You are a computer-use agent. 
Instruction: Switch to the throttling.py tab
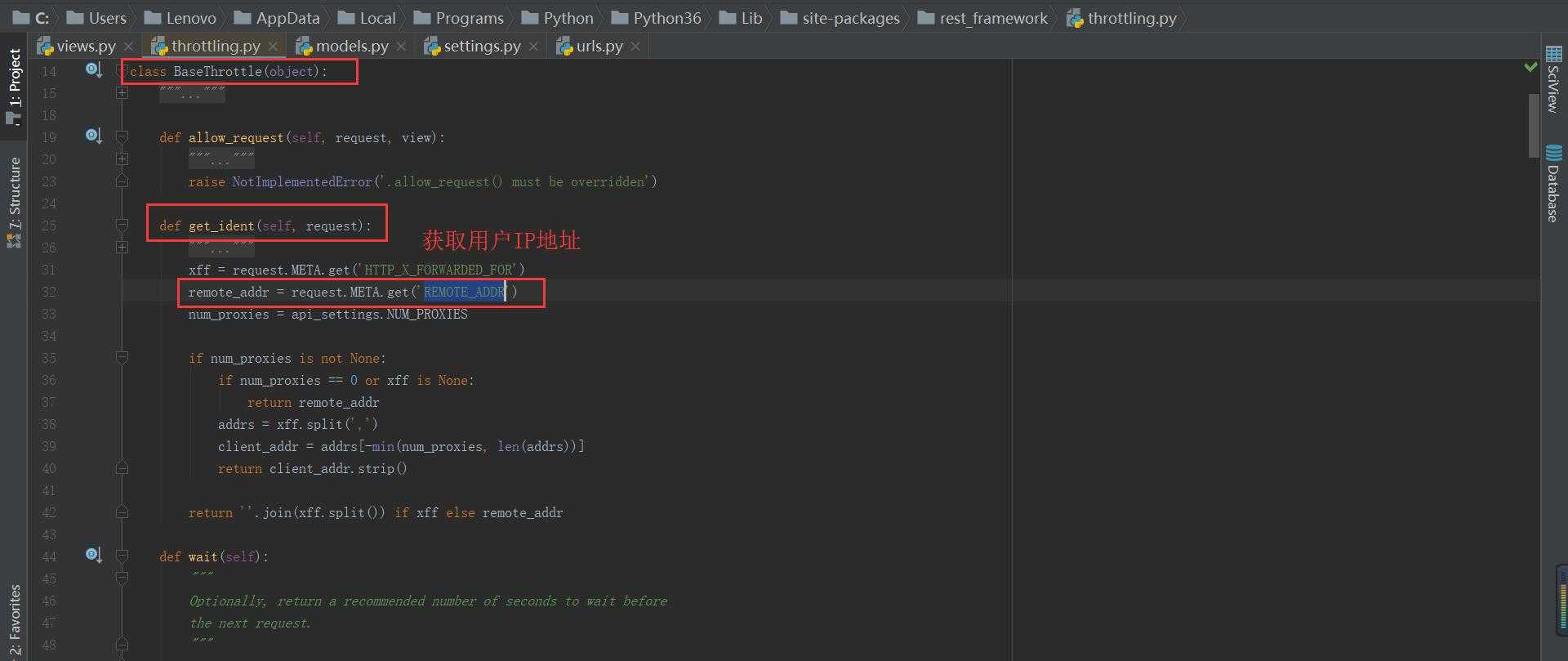216,46
